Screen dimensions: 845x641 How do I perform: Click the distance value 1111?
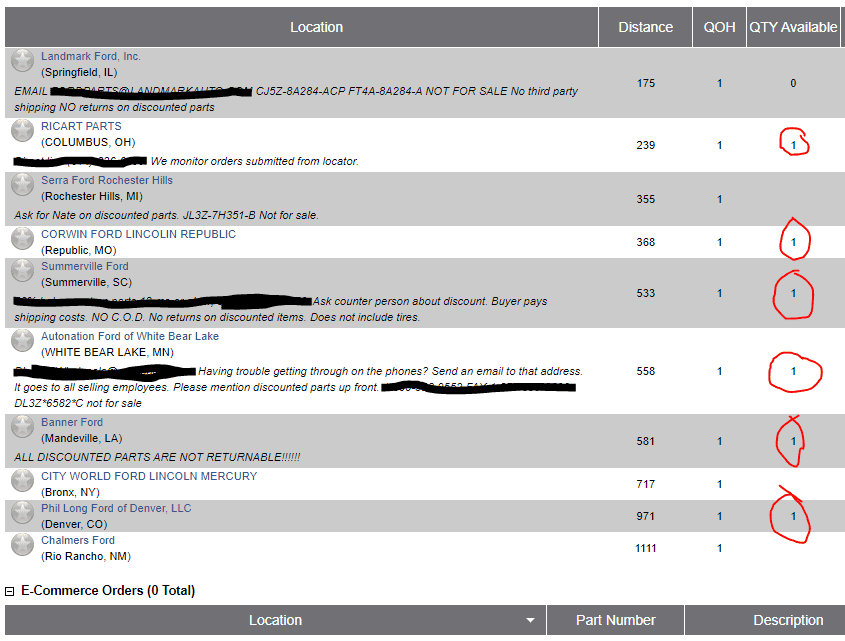[645, 548]
